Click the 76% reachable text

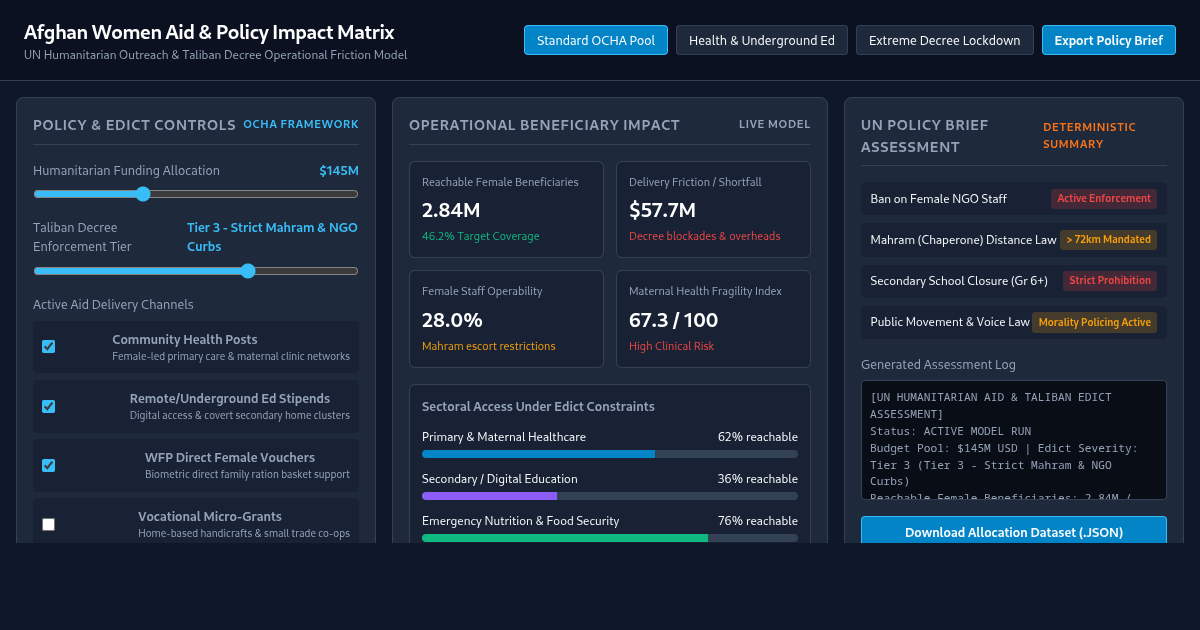tap(757, 521)
